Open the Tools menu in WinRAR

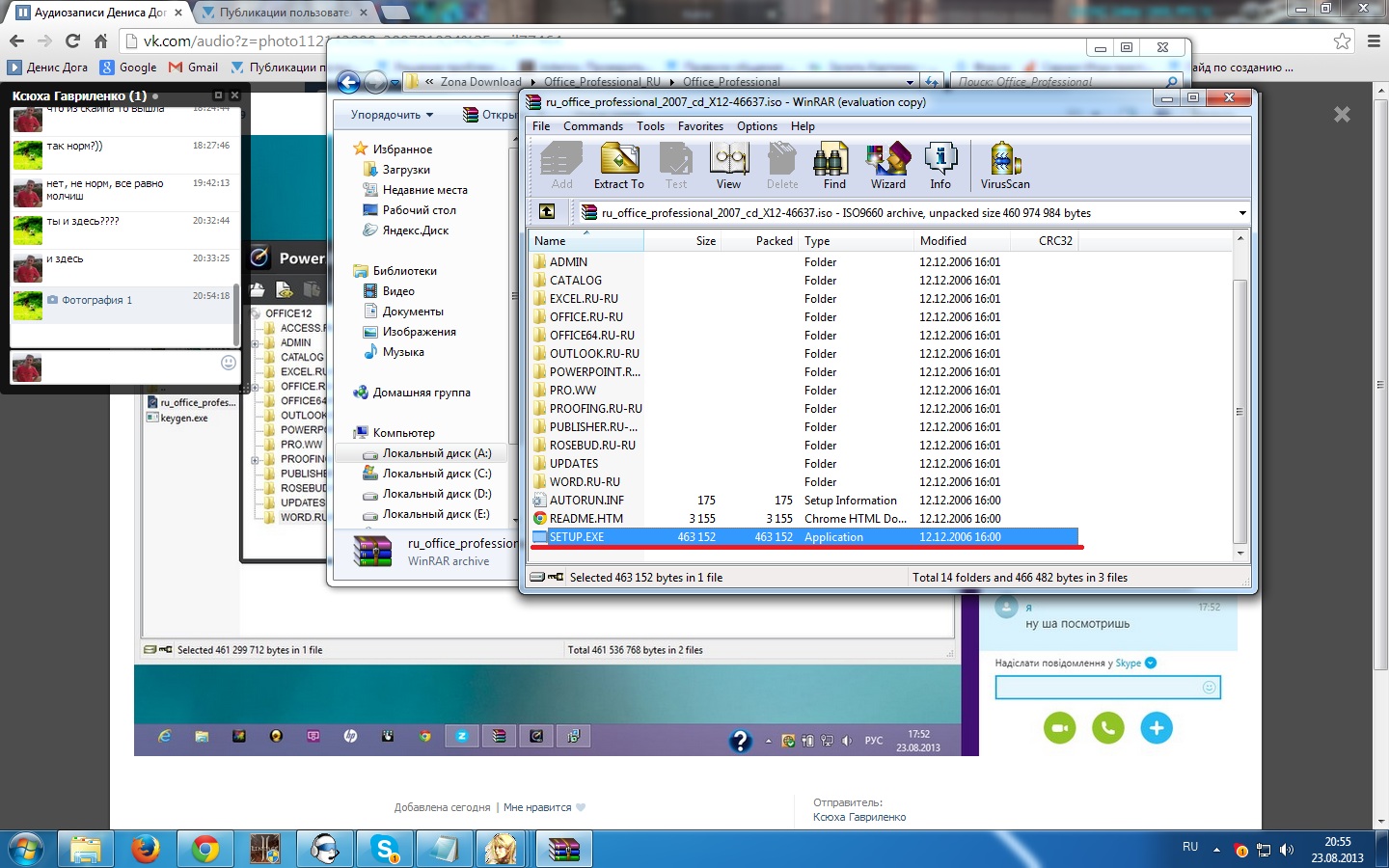coord(650,126)
